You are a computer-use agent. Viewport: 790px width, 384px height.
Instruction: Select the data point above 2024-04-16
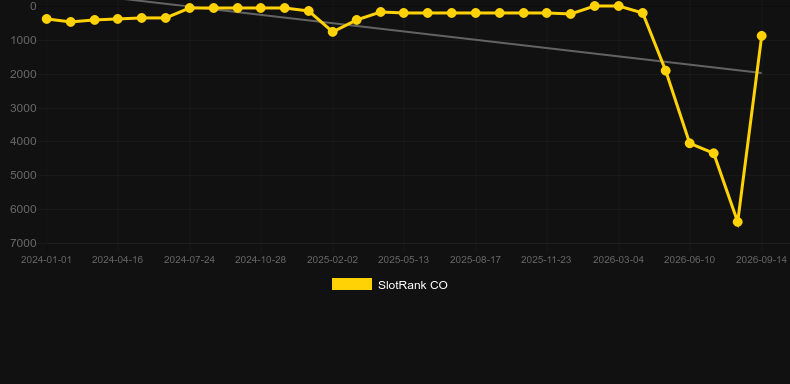(x=118, y=19)
